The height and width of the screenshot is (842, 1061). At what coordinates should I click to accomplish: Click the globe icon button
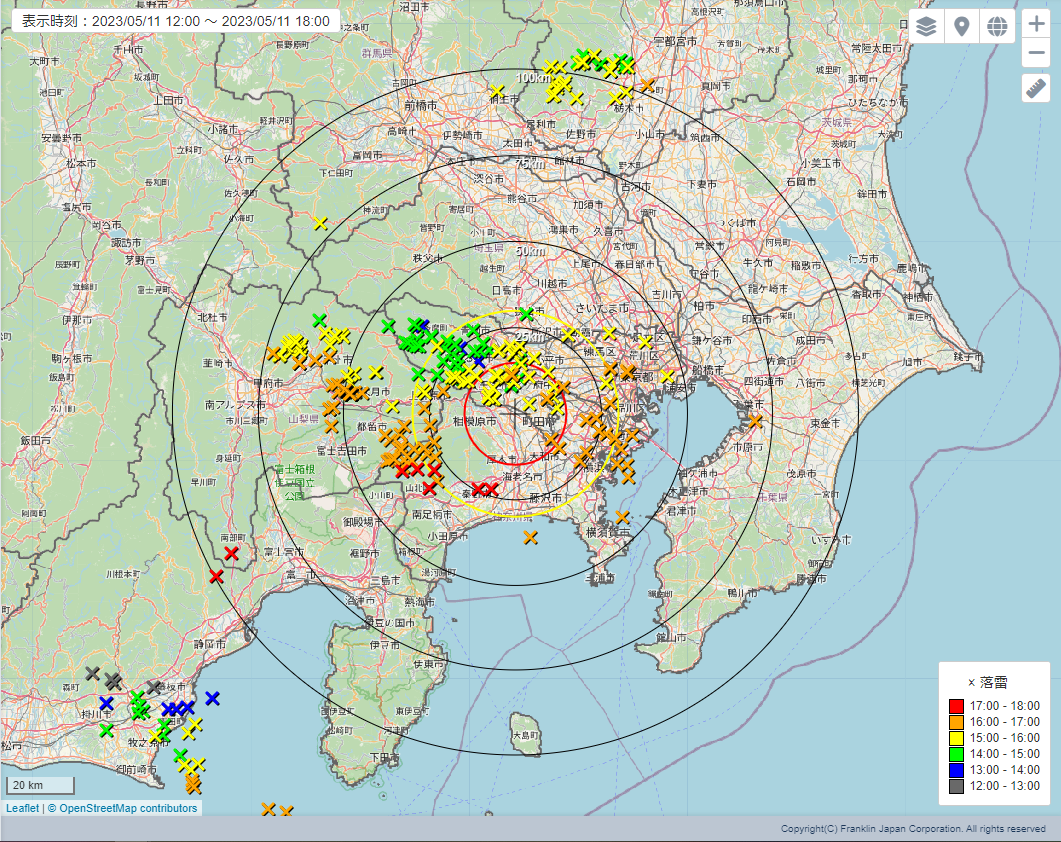click(997, 27)
